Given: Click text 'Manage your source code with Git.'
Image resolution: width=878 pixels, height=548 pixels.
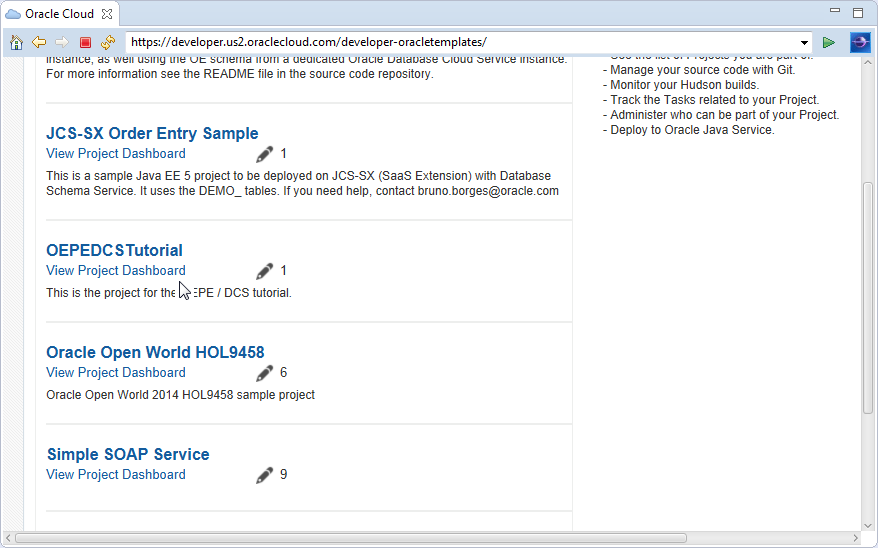Looking at the screenshot, I should [703, 70].
